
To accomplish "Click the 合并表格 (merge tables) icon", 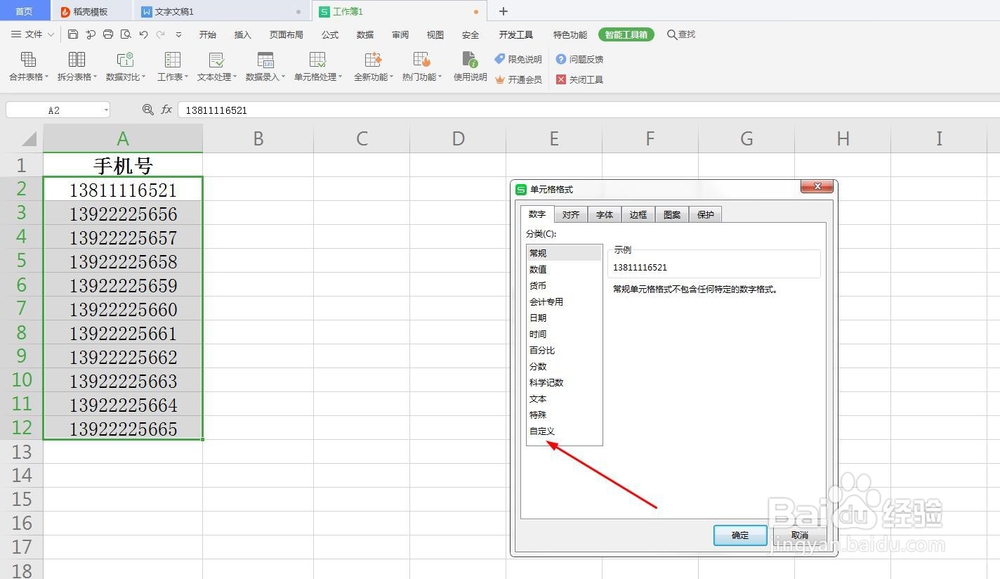I will tap(28, 59).
